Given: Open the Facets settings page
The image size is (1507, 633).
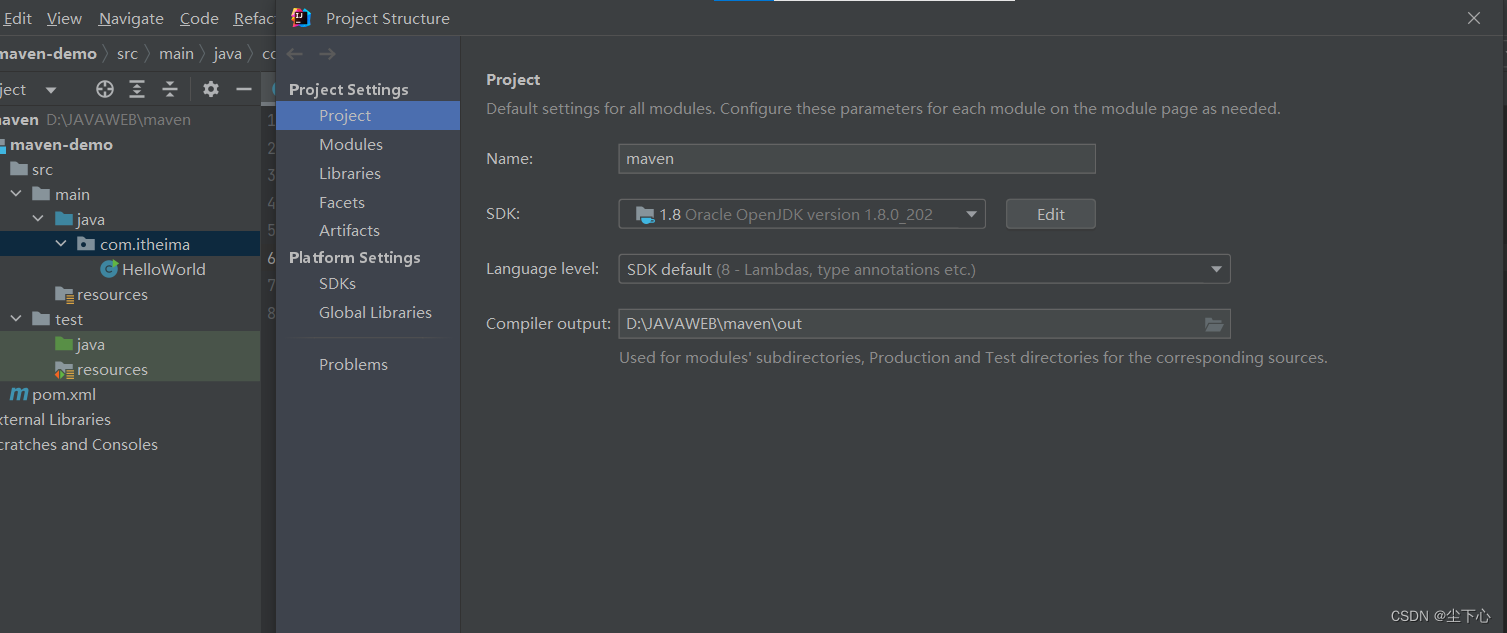Looking at the screenshot, I should pyautogui.click(x=342, y=202).
